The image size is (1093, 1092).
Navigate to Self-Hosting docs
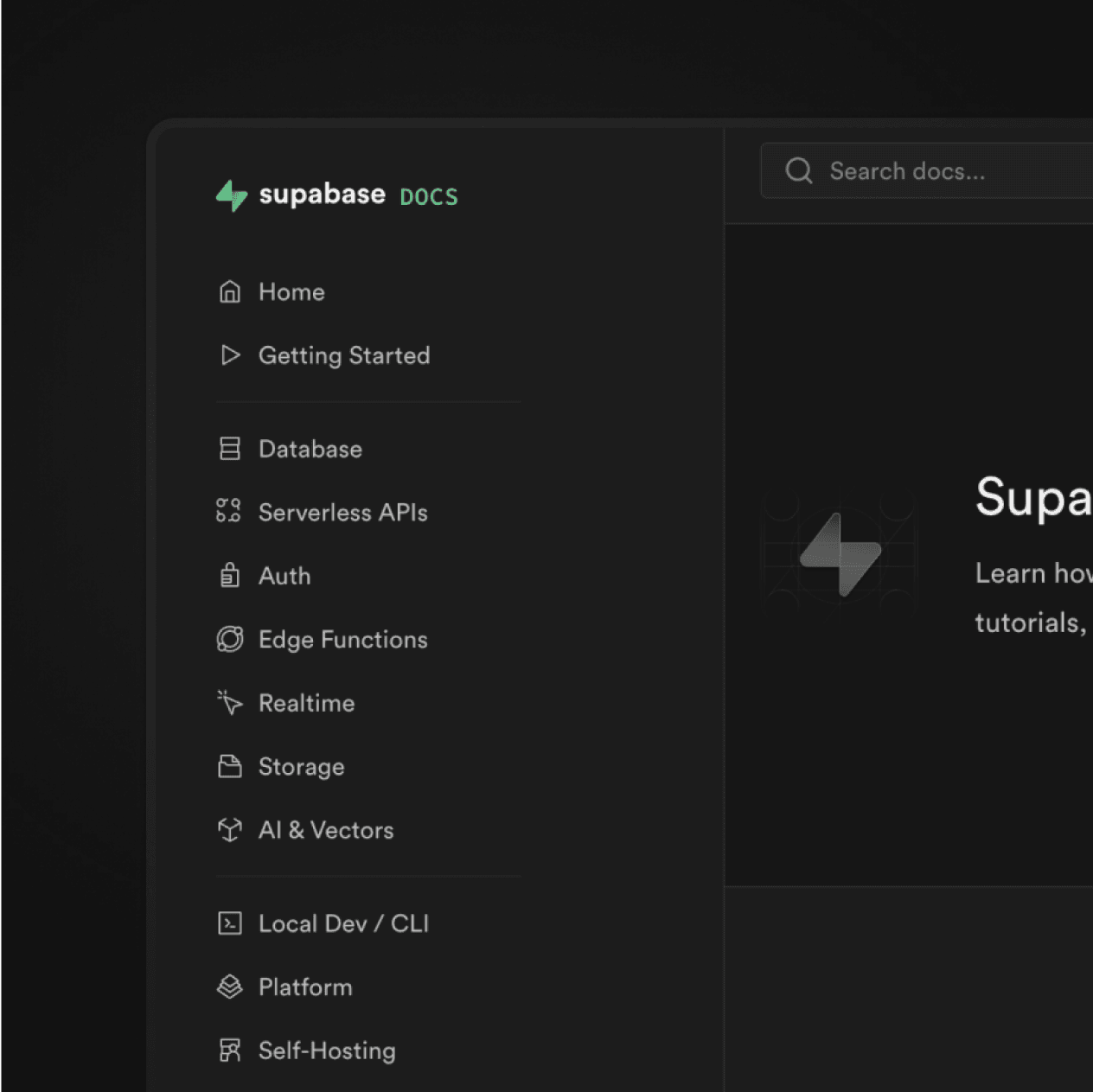(326, 1050)
